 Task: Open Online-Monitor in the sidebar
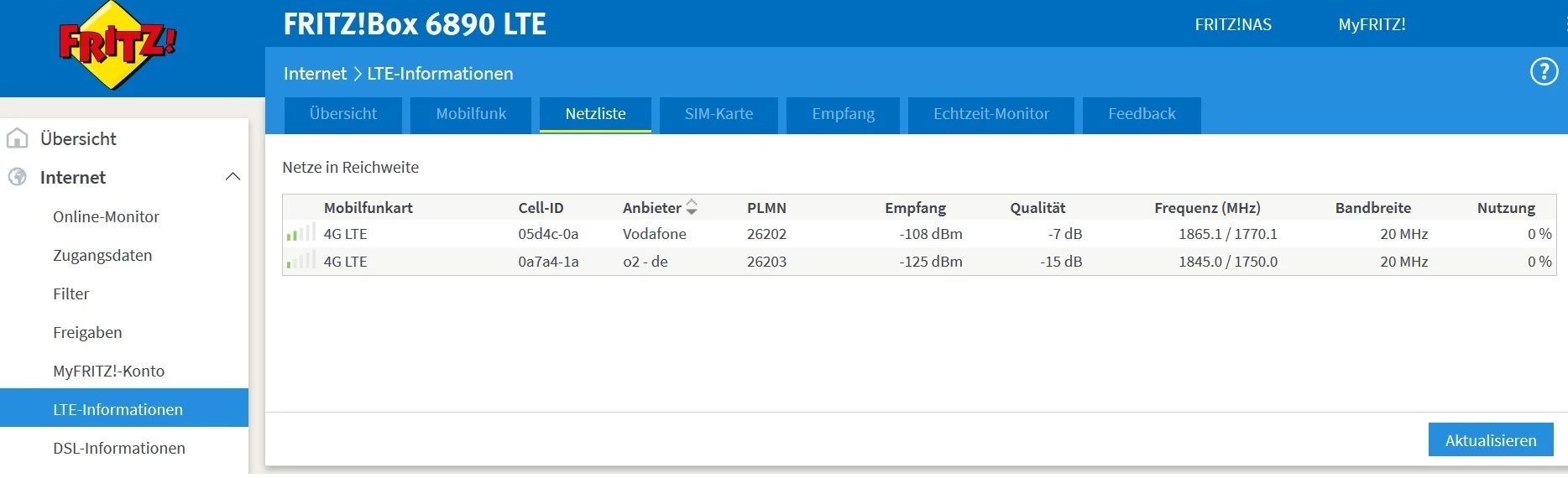pyautogui.click(x=106, y=216)
